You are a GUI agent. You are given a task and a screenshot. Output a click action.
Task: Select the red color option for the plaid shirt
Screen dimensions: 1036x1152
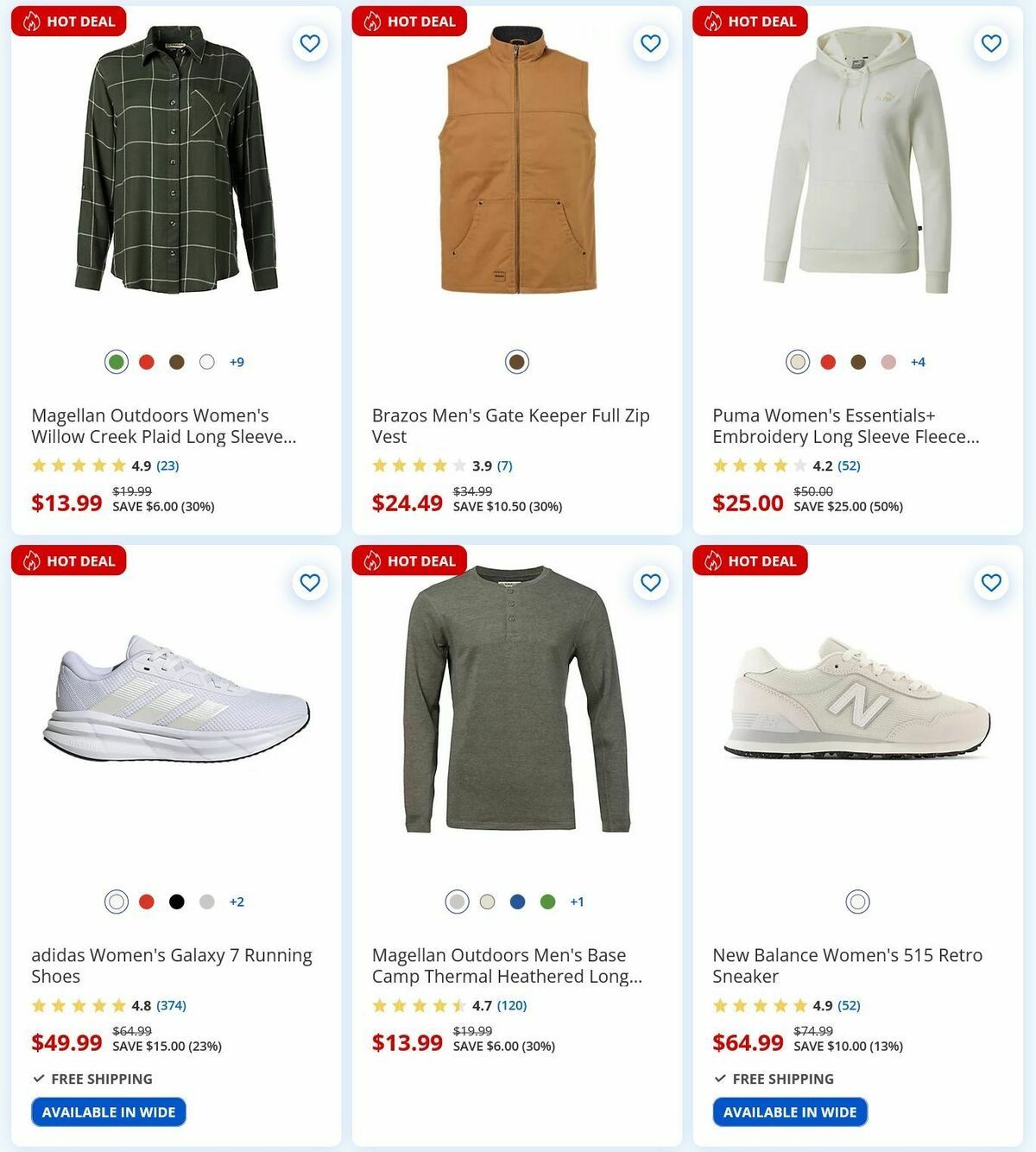click(146, 362)
